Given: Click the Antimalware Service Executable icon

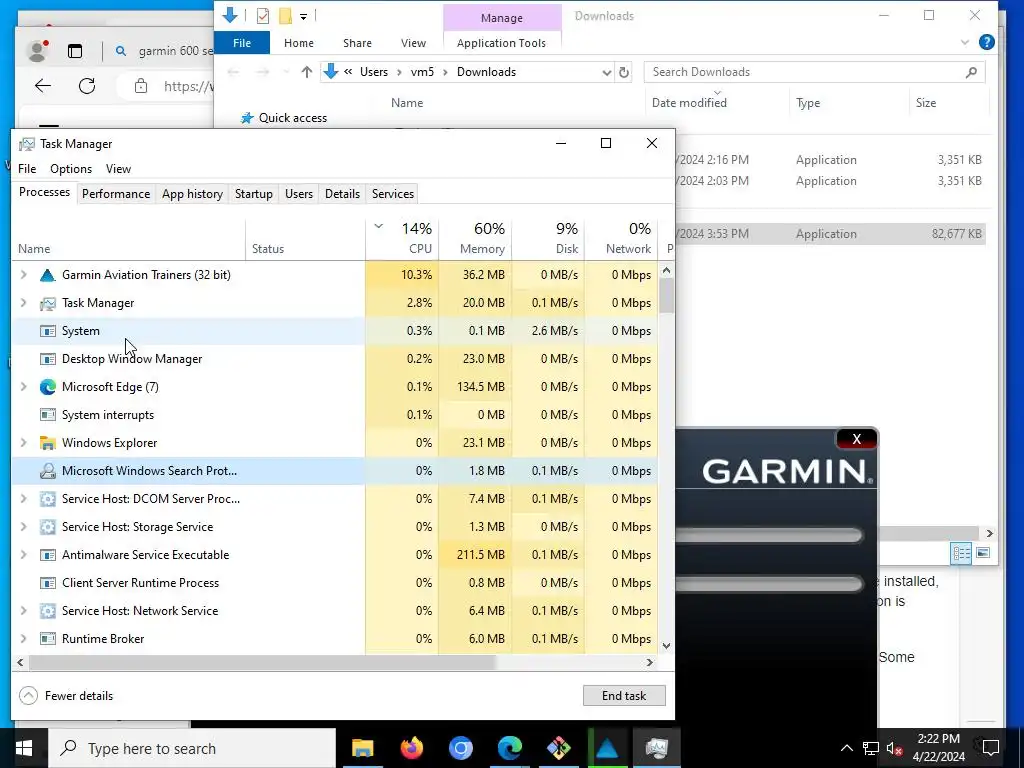Looking at the screenshot, I should pos(48,555).
